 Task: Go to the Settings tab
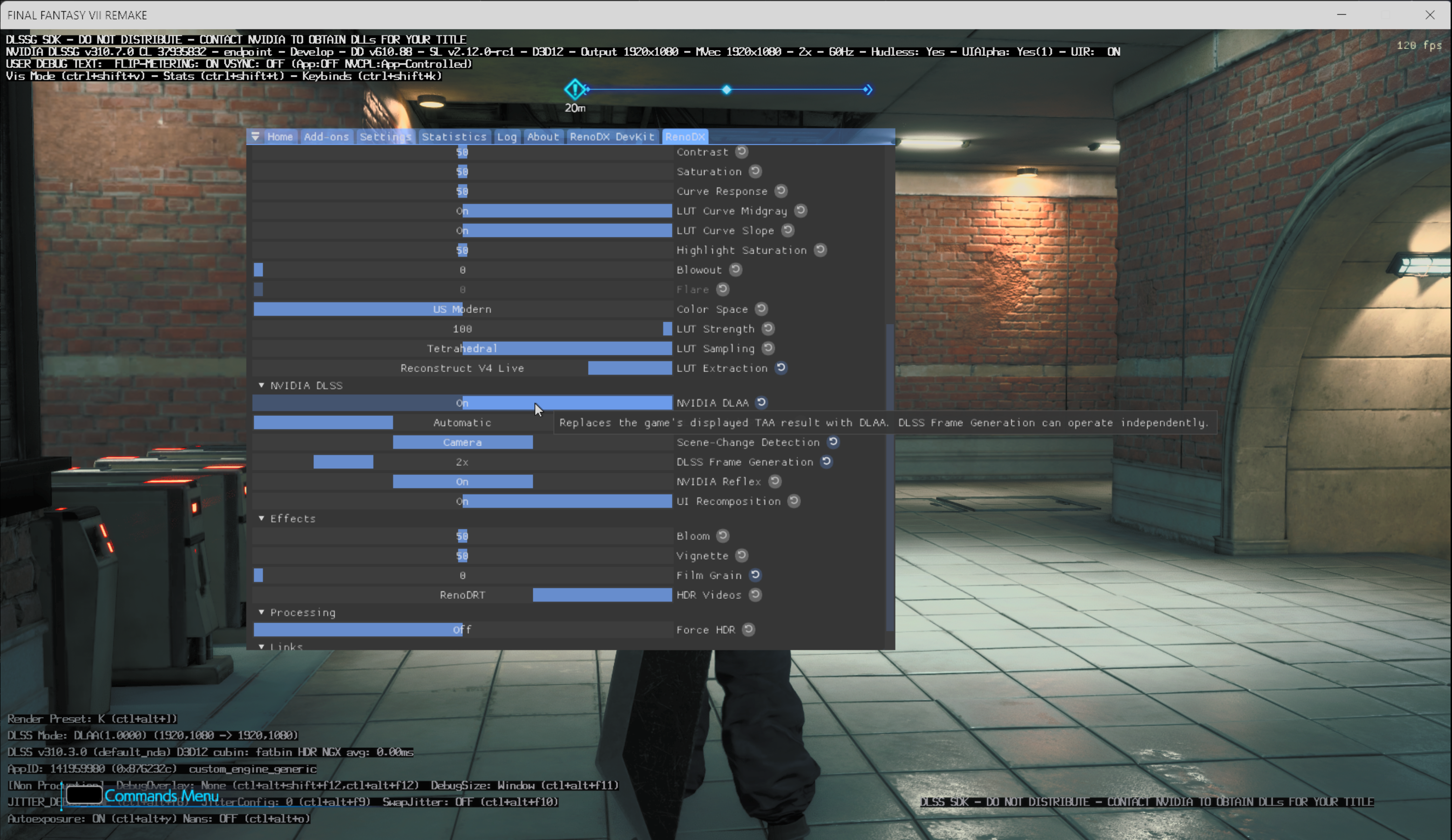click(386, 136)
